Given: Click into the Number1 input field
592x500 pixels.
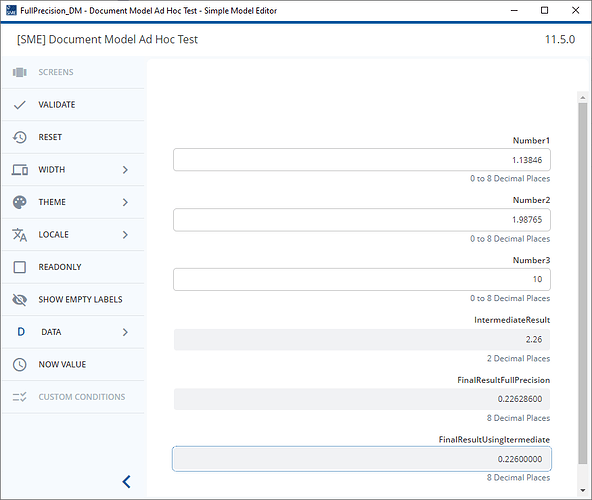Looking at the screenshot, I should (362, 160).
